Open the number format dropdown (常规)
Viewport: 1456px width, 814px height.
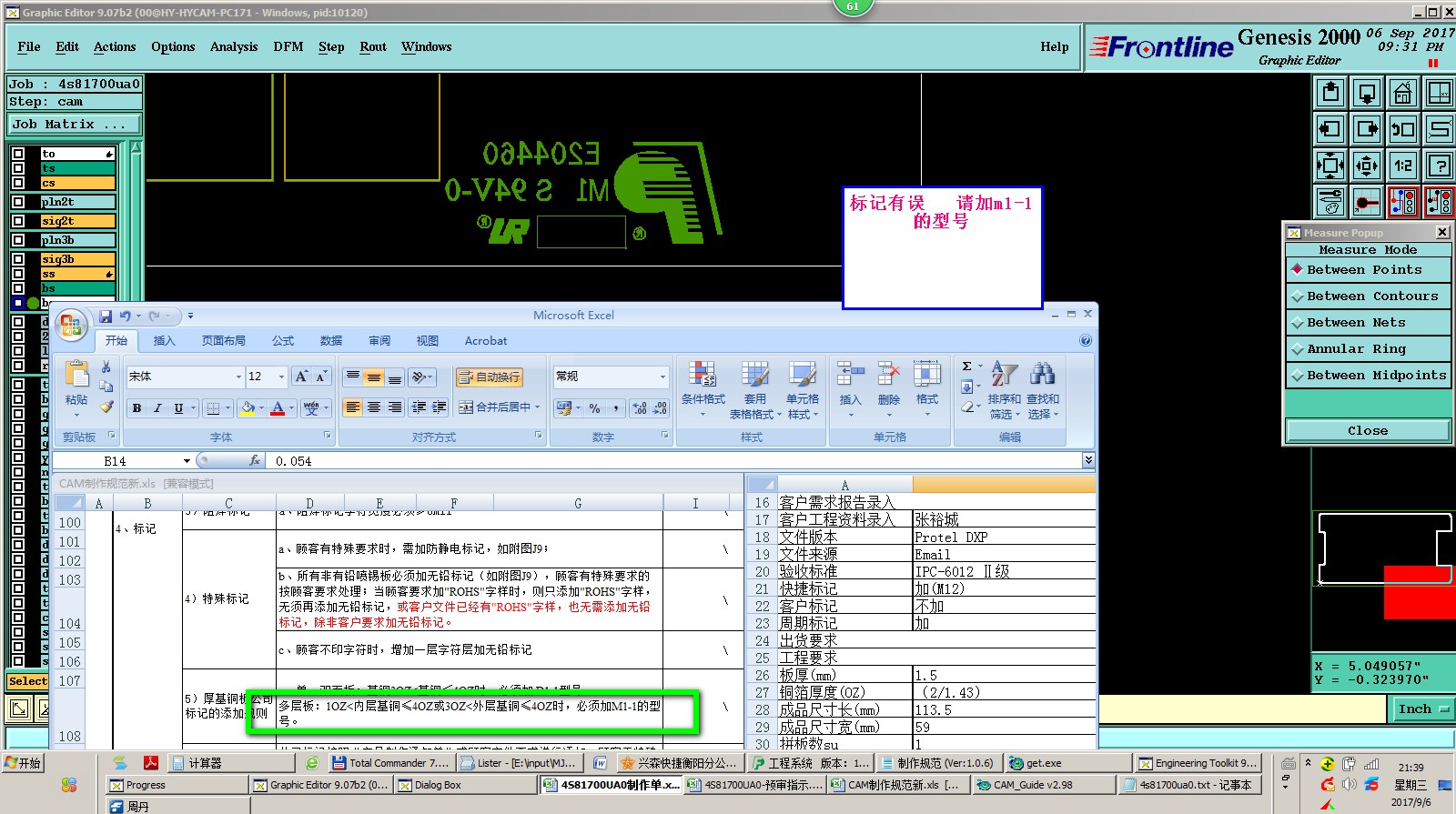point(662,377)
